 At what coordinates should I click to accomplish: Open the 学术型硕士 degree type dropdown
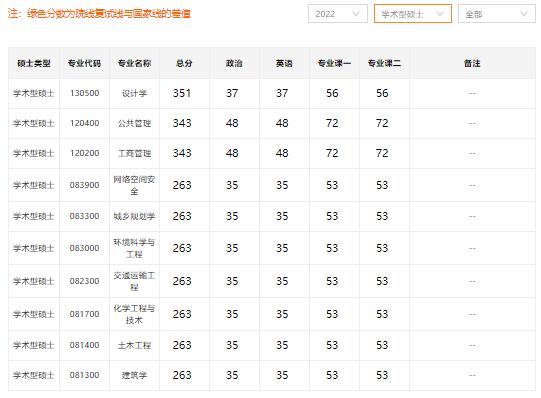pos(413,14)
